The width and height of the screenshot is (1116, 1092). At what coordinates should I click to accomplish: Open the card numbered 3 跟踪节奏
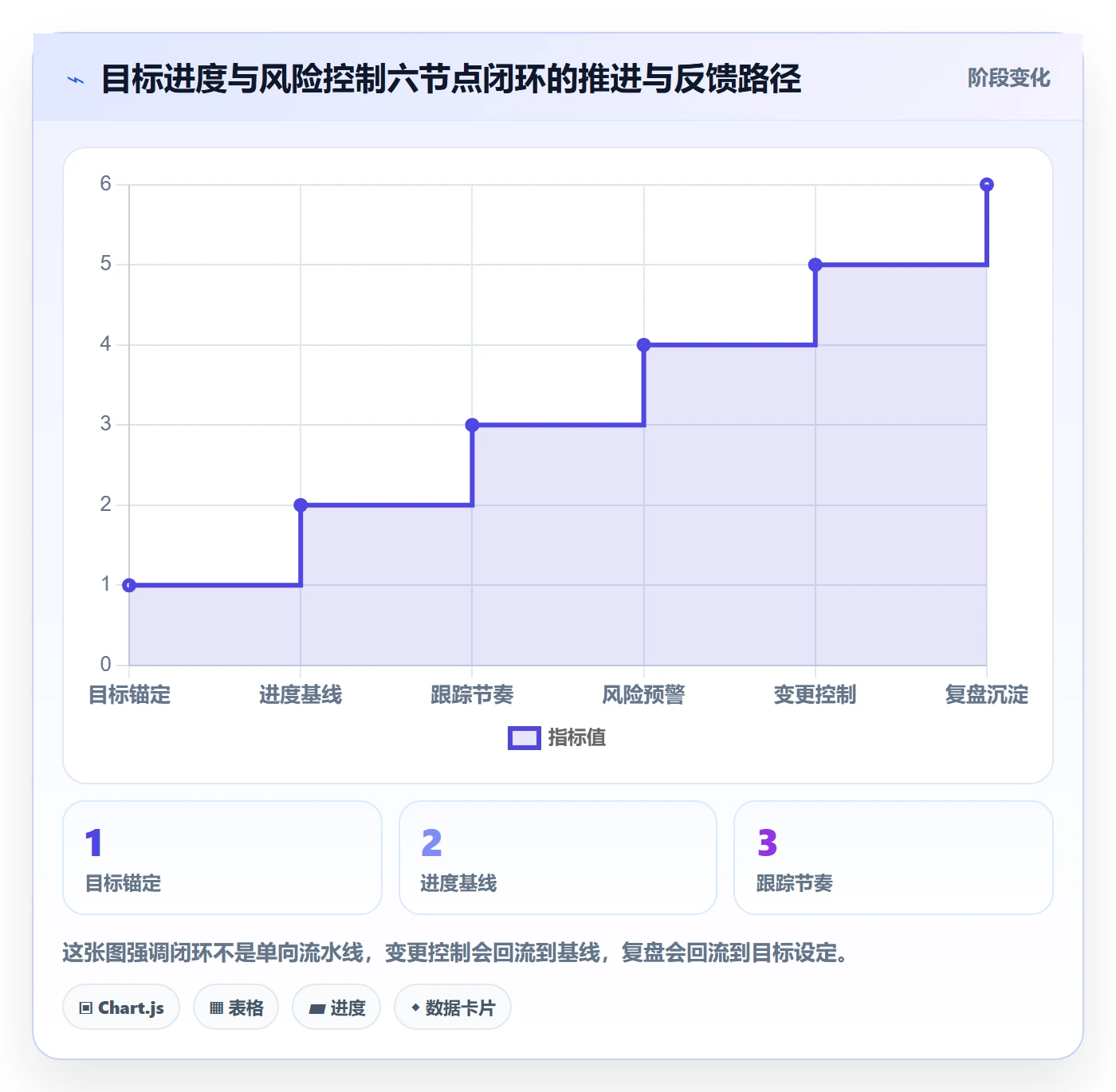click(894, 858)
